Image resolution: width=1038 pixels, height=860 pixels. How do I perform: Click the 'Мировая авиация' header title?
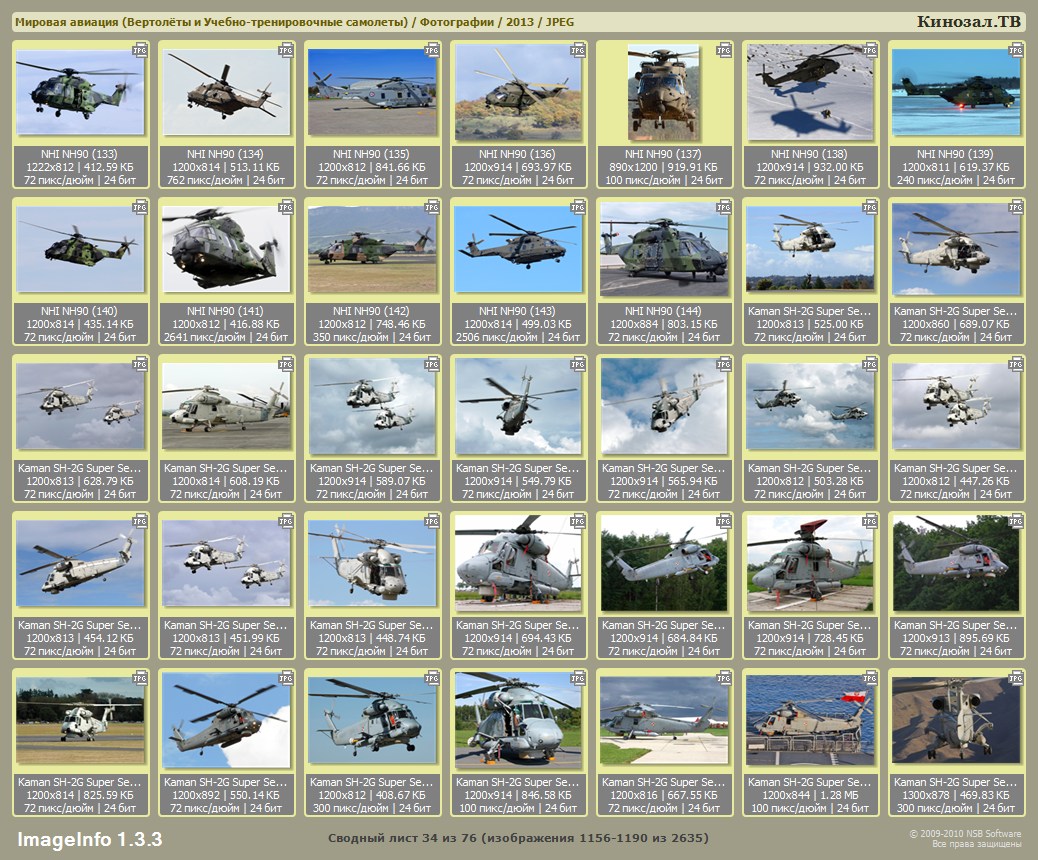click(66, 22)
